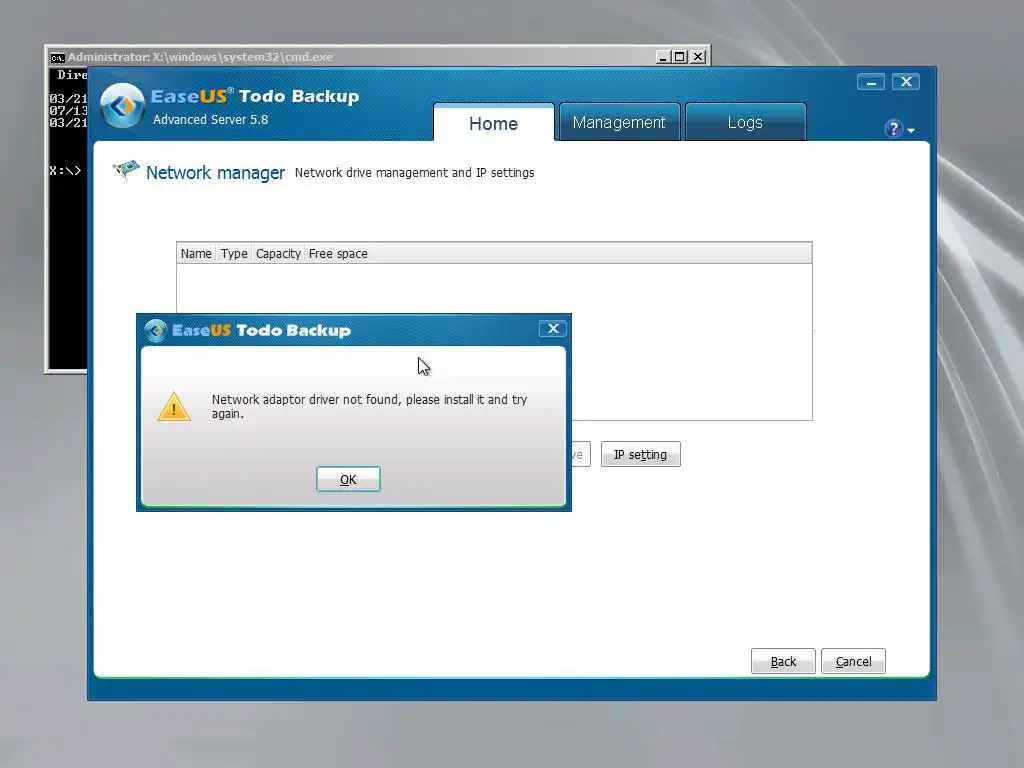Open IP setting
Viewport: 1024px width, 768px height.
(x=641, y=455)
